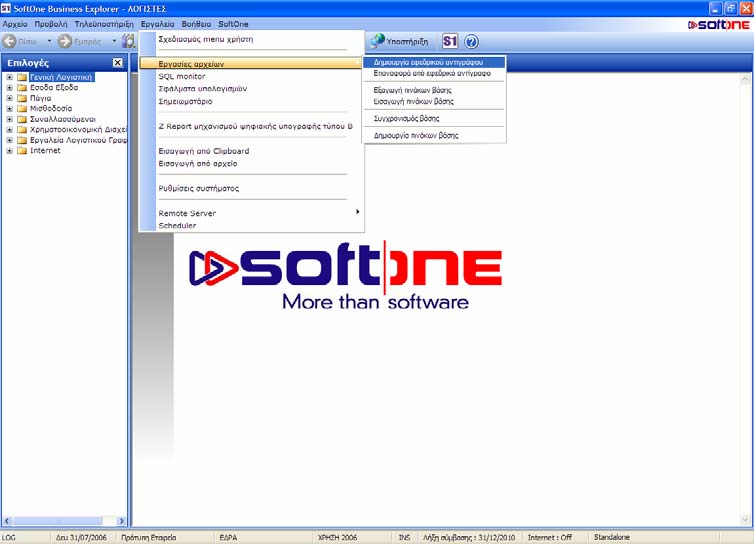754x544 pixels.
Task: Click the S1 application icon in title bar
Action: pos(6,8)
